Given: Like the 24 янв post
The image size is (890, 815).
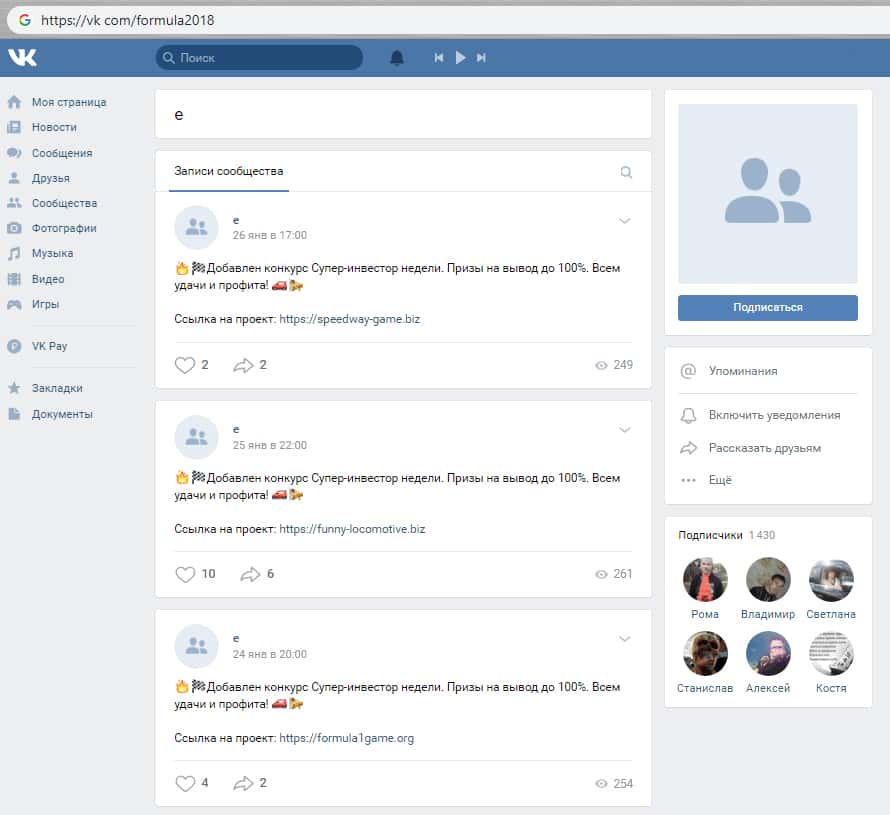Looking at the screenshot, I should (x=185, y=783).
